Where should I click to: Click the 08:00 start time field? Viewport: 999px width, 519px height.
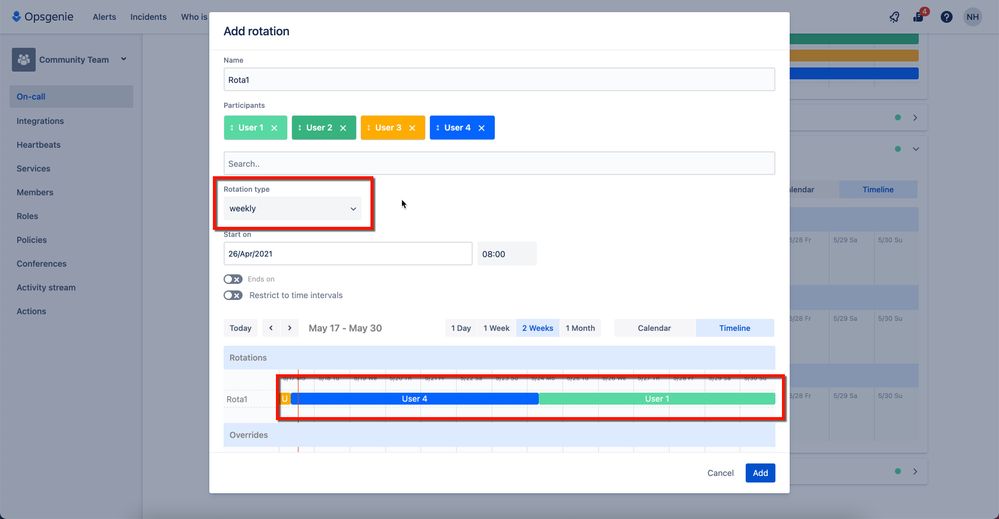click(x=507, y=254)
